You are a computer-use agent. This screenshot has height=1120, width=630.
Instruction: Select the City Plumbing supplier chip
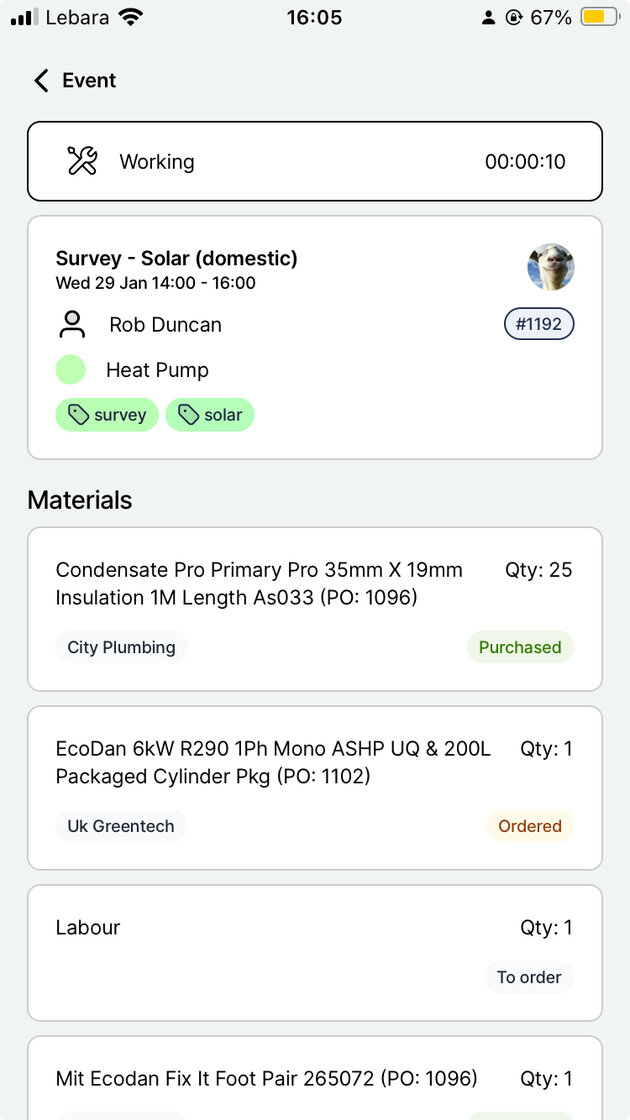click(121, 647)
